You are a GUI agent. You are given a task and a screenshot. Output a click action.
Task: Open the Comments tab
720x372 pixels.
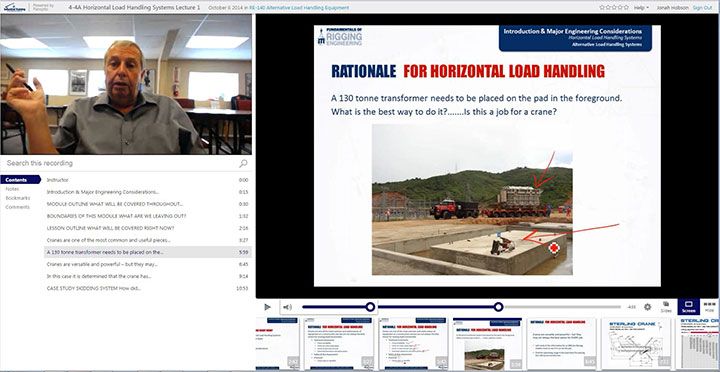click(17, 207)
